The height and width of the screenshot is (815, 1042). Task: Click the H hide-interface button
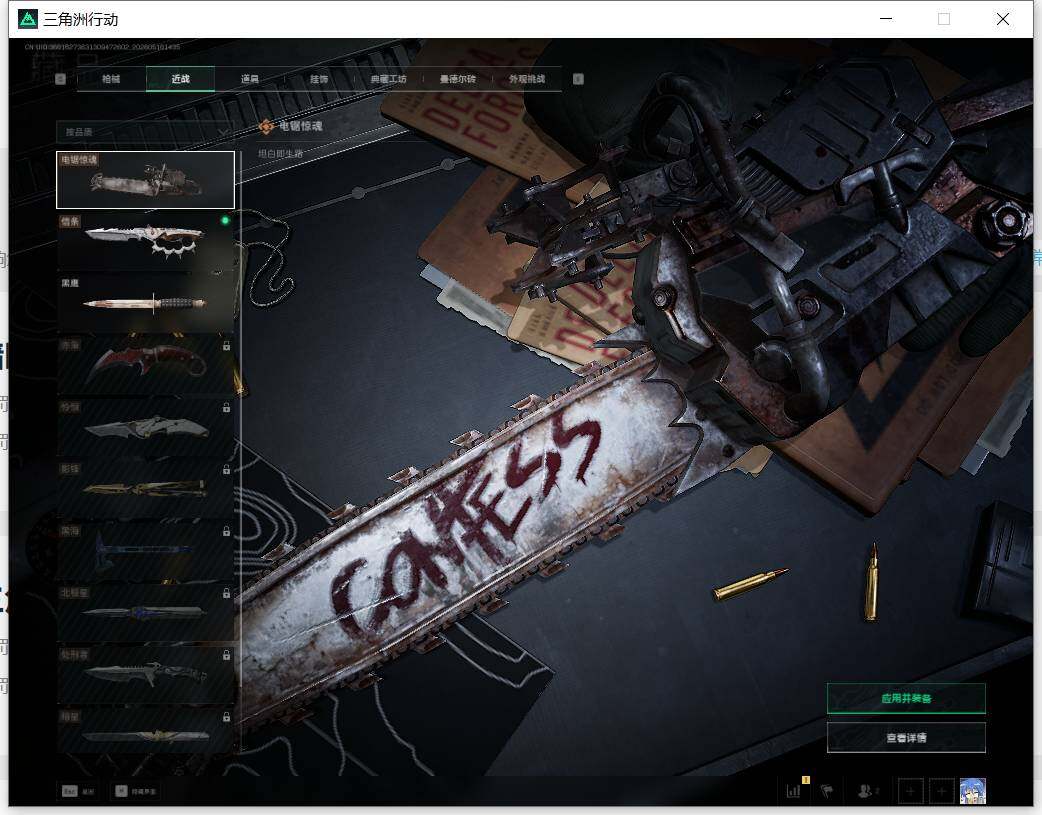(x=136, y=791)
